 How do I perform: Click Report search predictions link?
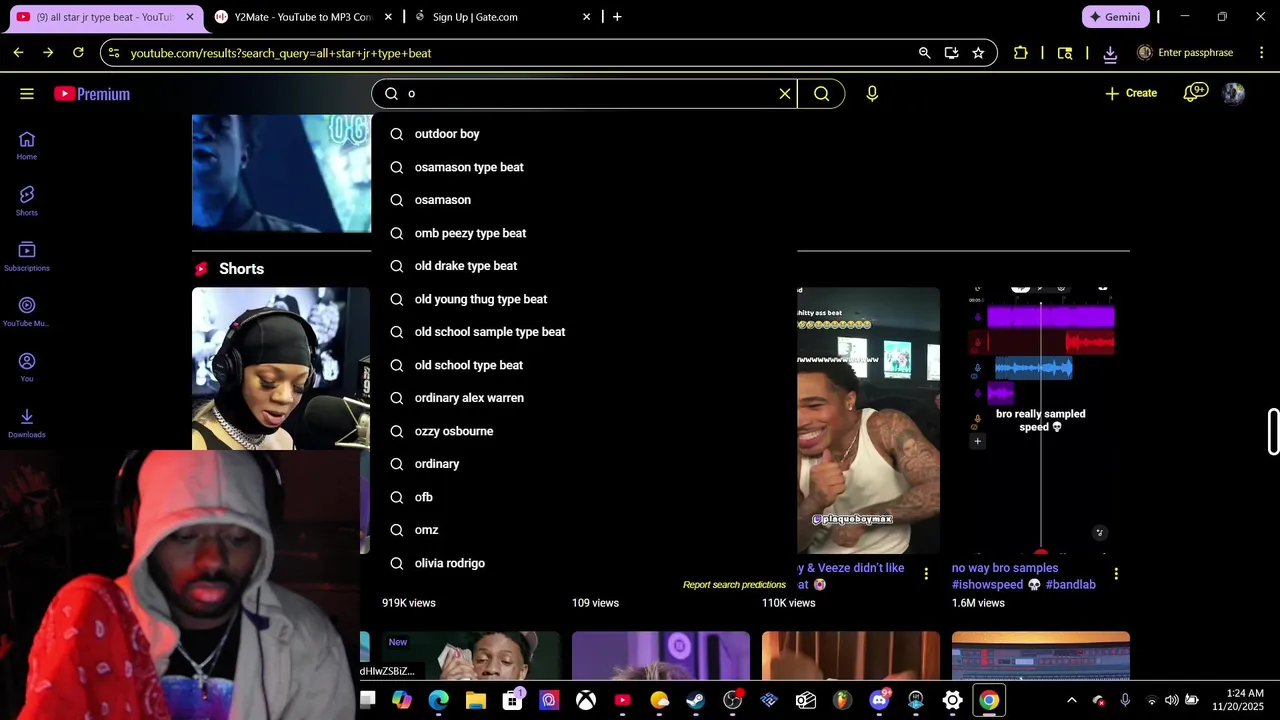[734, 585]
